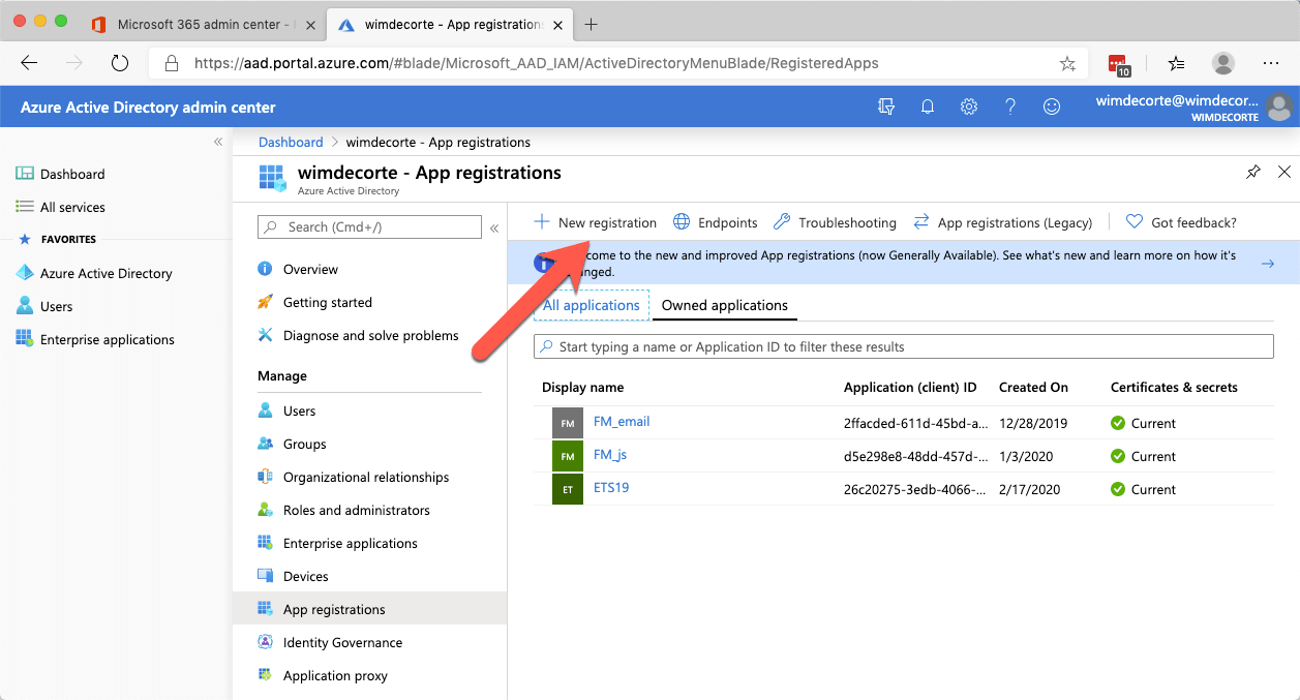Collapse the blade menu beside search

coord(494,228)
